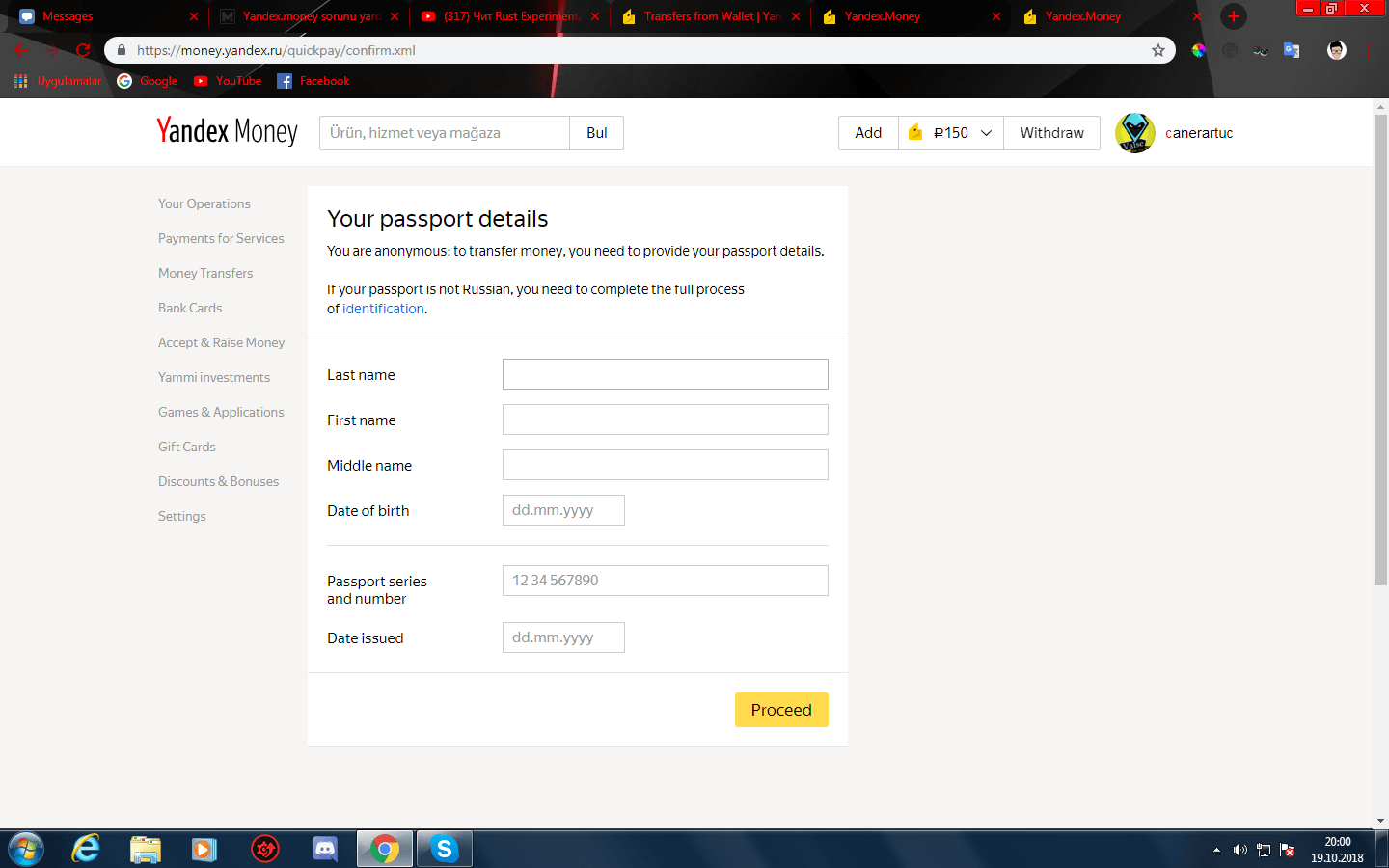Open the canerartuc profile avatar
This screenshot has width=1389, height=868.
1135,133
